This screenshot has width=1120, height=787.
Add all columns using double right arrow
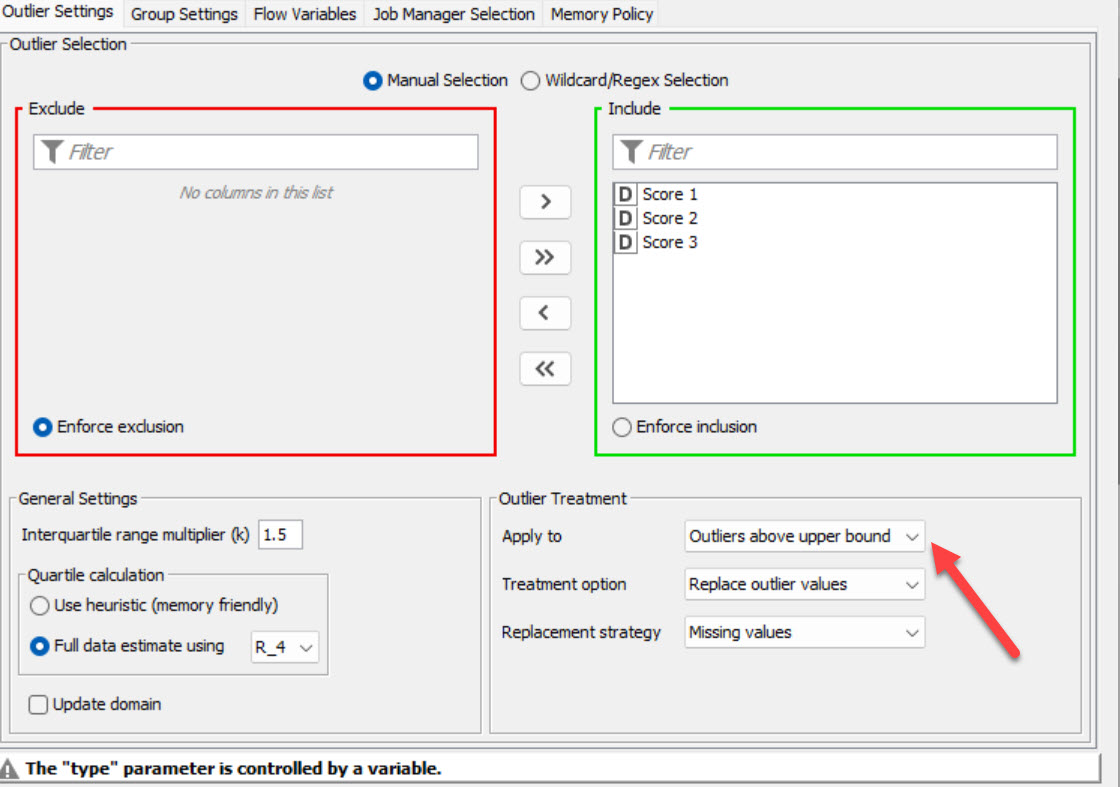[x=545, y=257]
